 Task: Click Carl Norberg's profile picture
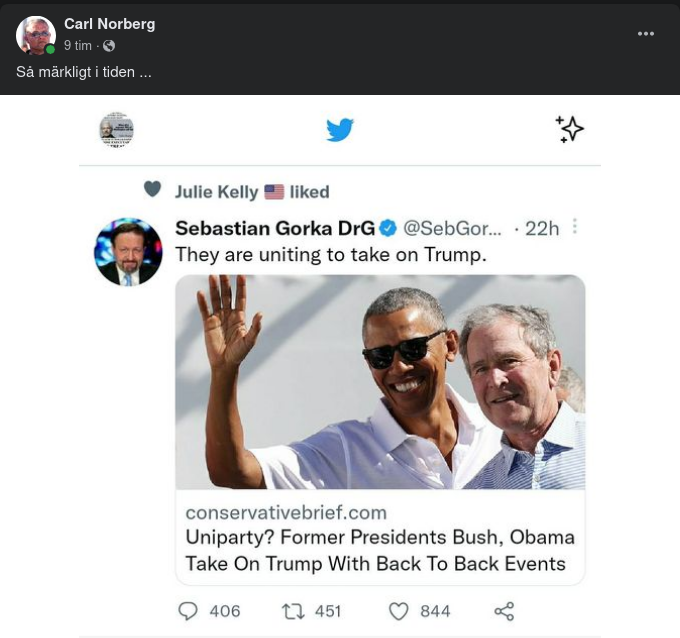click(35, 35)
